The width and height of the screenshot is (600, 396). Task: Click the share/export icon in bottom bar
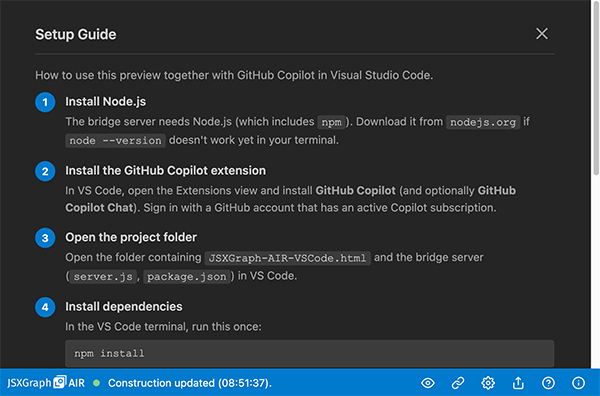point(518,383)
